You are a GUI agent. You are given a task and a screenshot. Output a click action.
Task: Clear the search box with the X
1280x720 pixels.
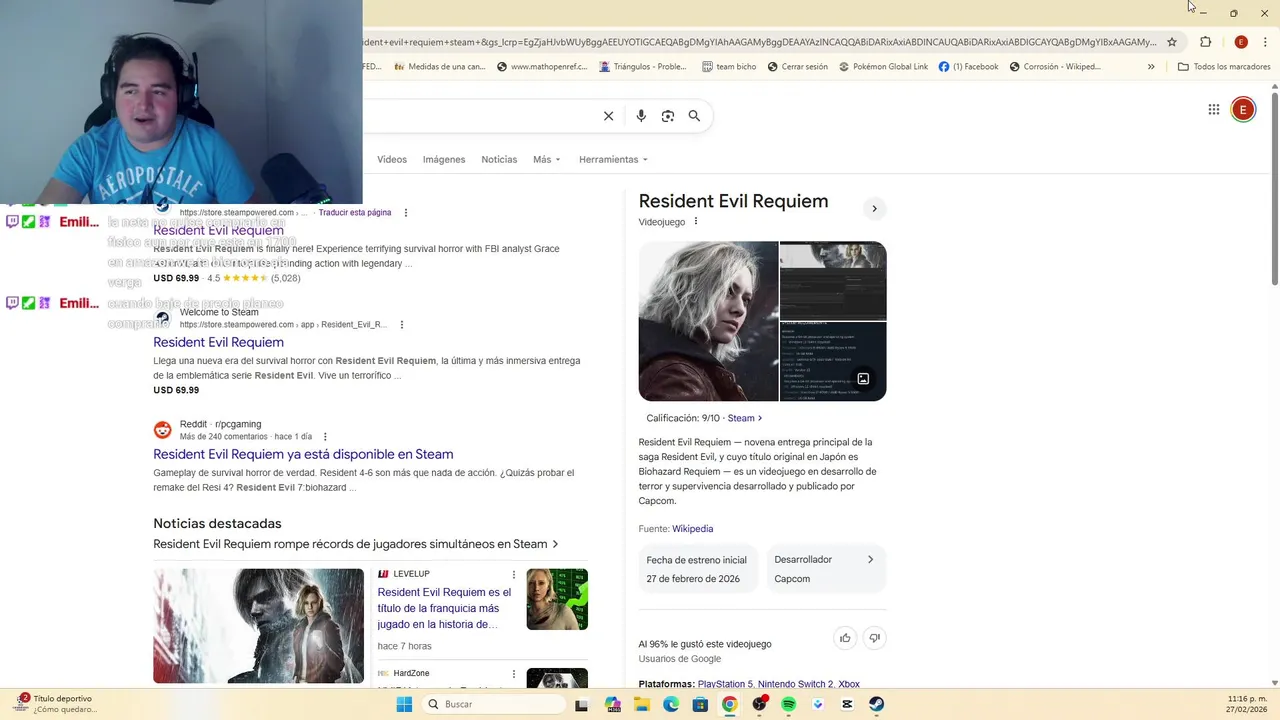click(608, 116)
